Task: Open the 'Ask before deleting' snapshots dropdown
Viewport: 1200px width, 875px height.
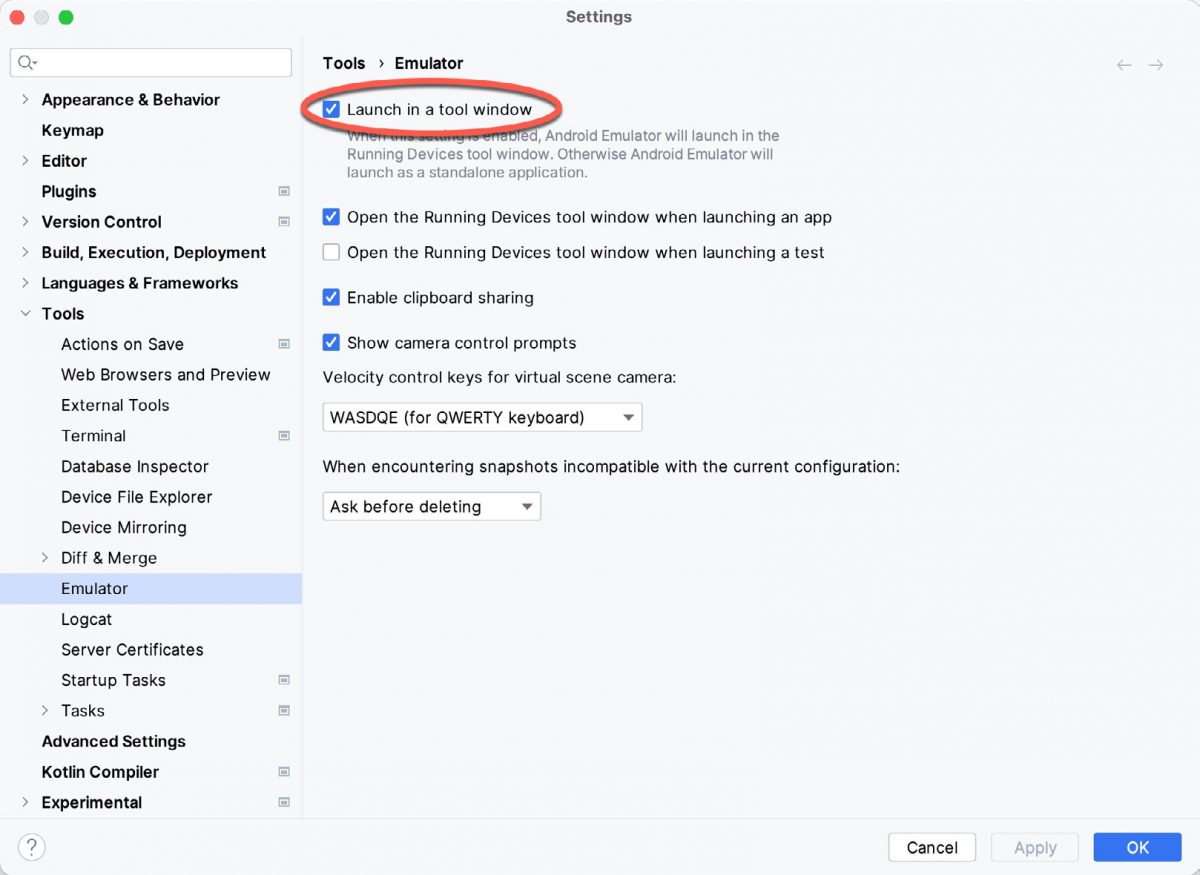Action: [x=528, y=506]
